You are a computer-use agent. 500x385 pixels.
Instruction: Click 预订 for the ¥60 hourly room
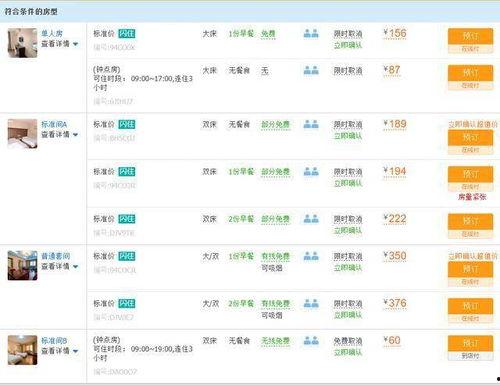470,343
